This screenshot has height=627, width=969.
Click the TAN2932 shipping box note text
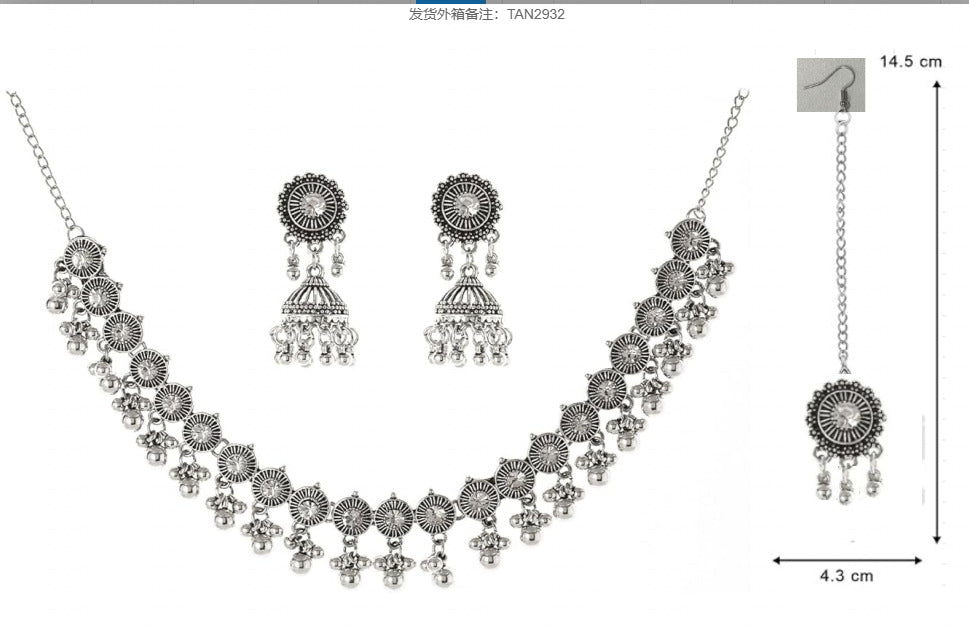[486, 14]
